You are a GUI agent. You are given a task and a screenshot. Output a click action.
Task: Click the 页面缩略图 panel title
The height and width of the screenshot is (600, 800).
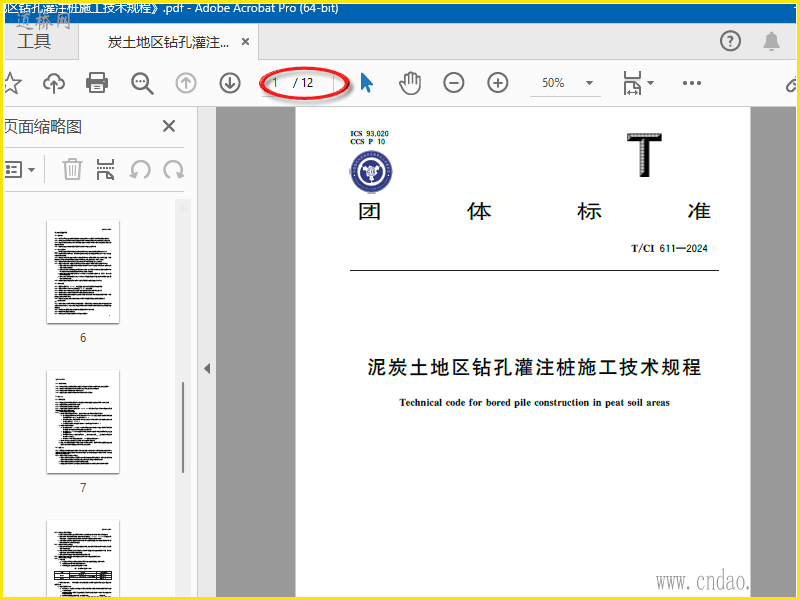[43, 126]
